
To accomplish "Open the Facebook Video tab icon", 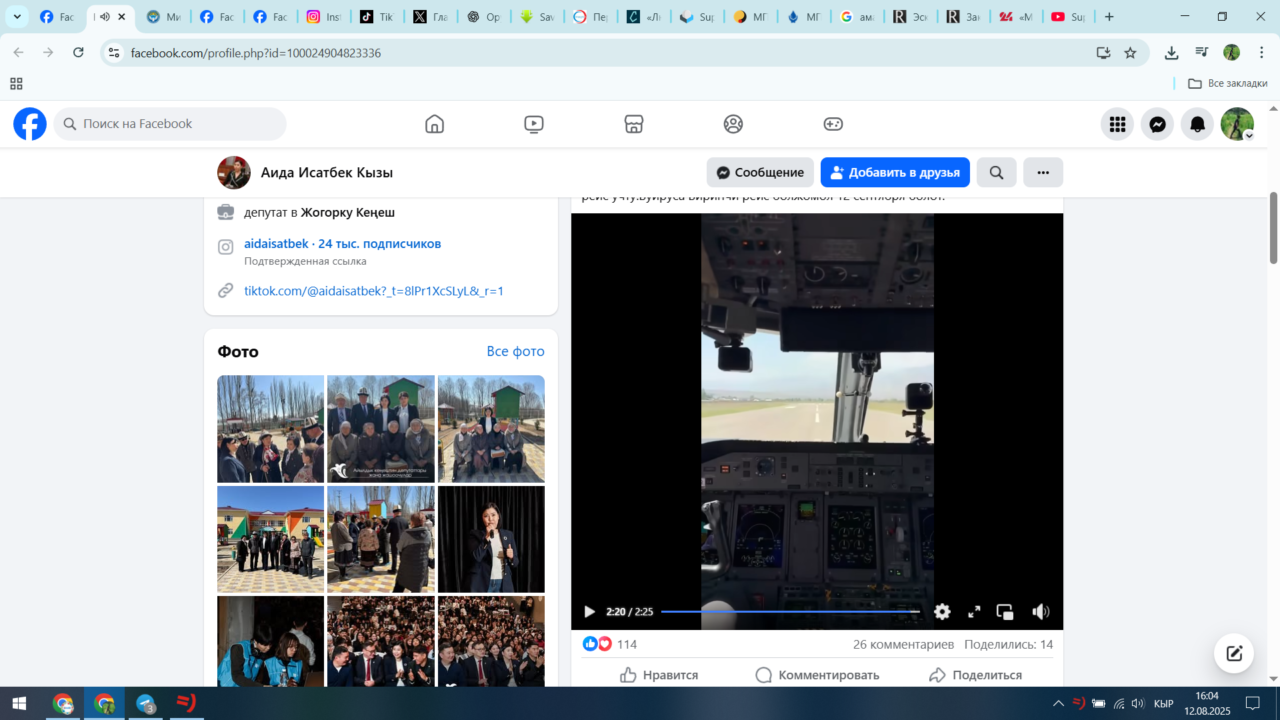I will [x=534, y=124].
